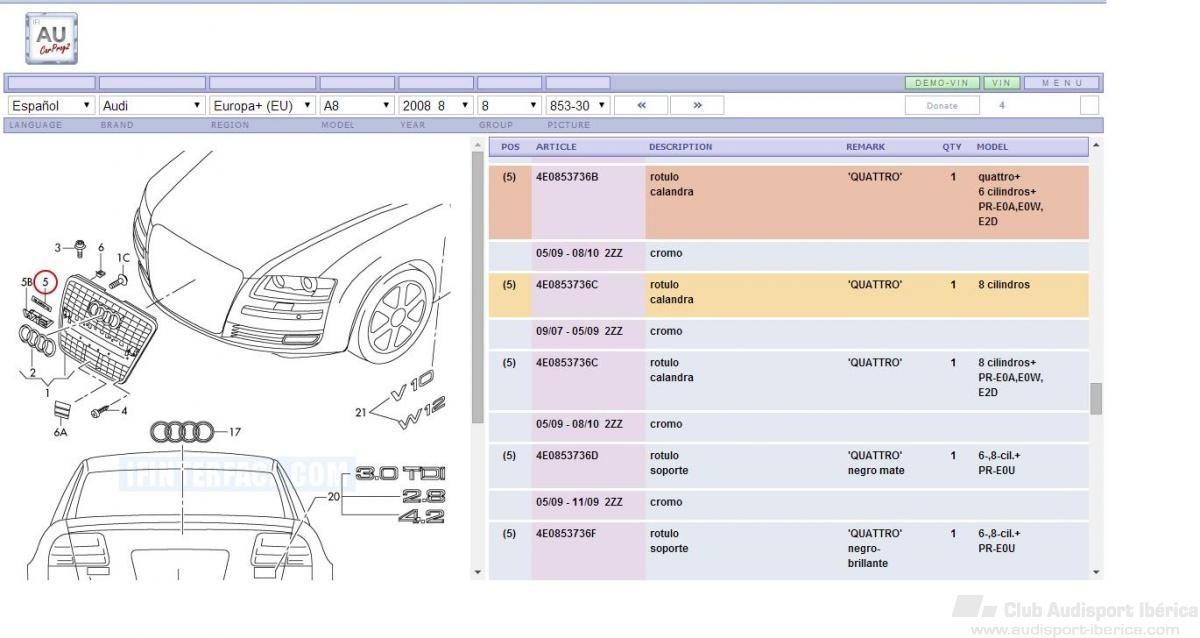
Task: Click the POS column header
Action: tap(510, 147)
